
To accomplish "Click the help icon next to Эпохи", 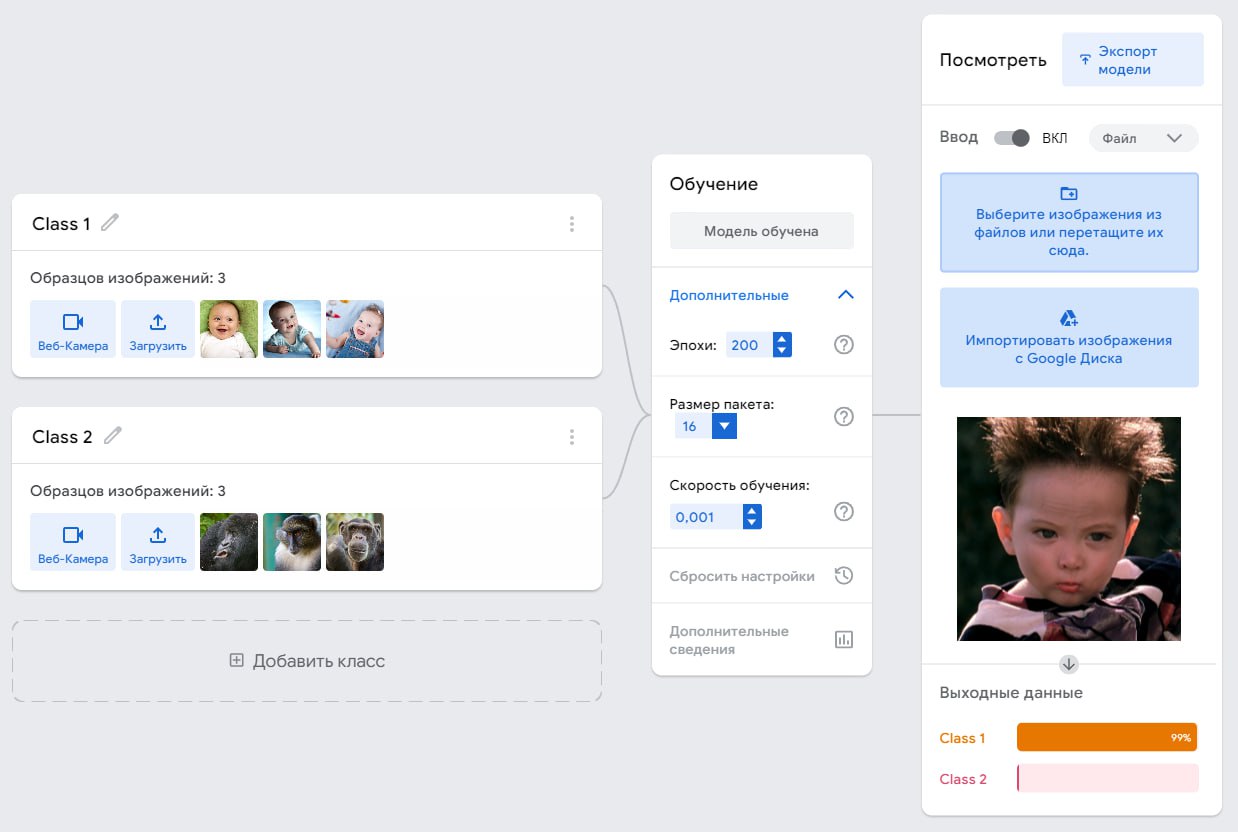I will coord(843,345).
